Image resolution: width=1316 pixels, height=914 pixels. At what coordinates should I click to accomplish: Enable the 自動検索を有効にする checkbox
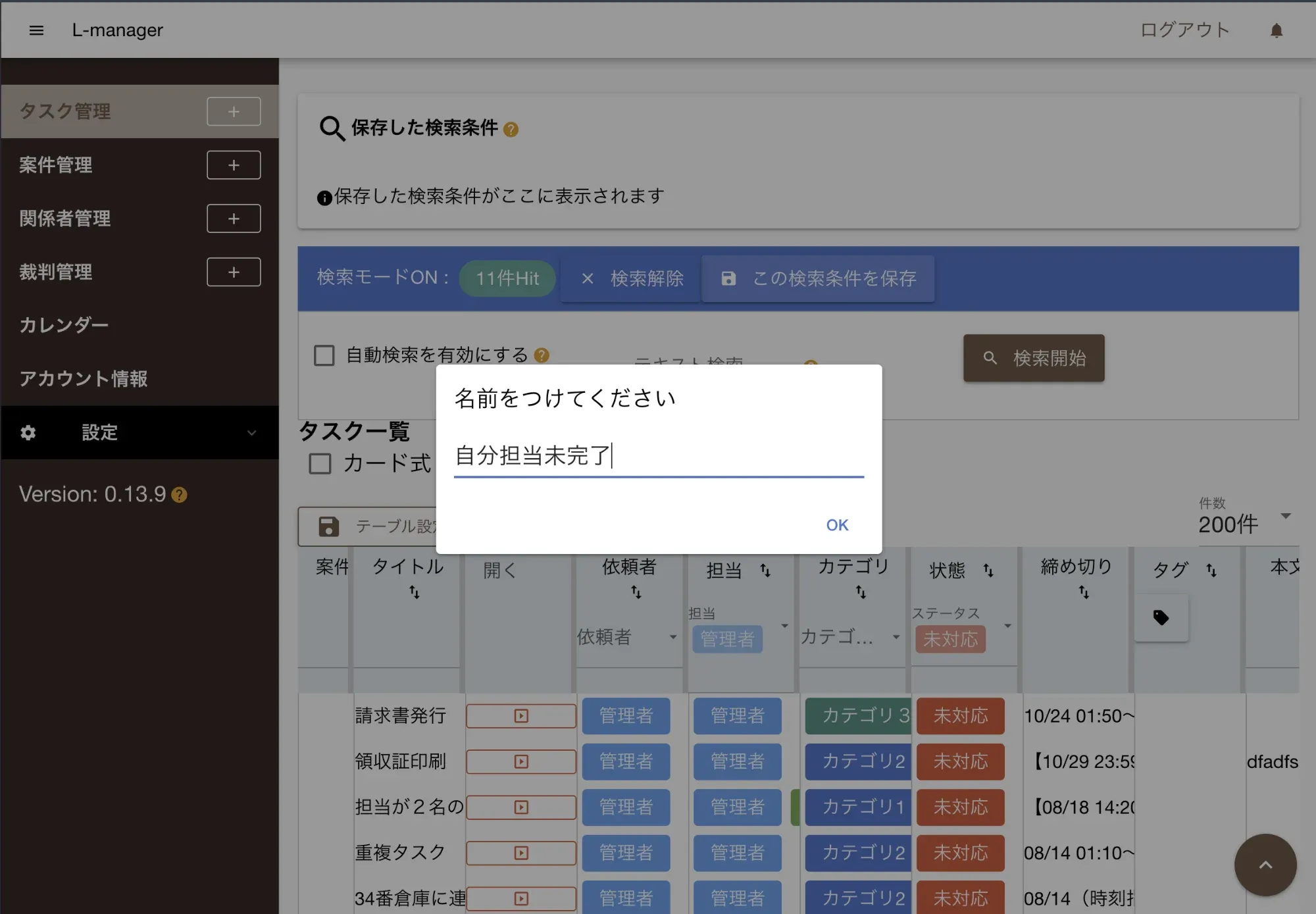pyautogui.click(x=324, y=355)
